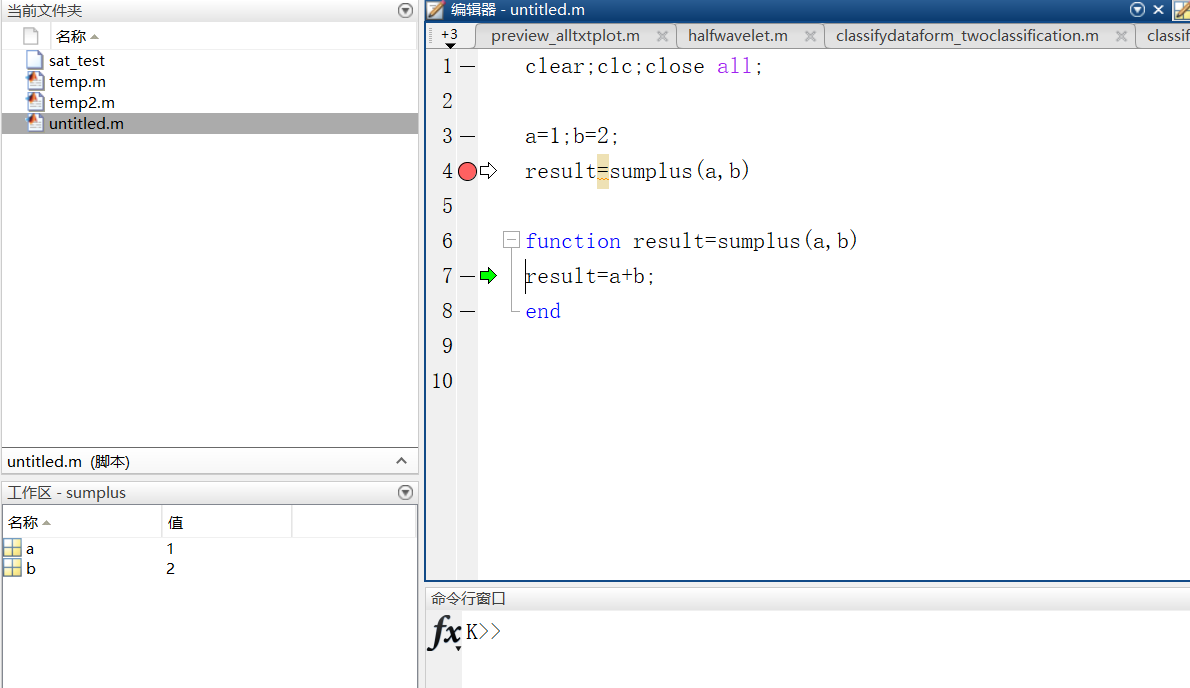
Task: Switch to classifydataform_twoclassification.m tab
Action: click(x=967, y=36)
